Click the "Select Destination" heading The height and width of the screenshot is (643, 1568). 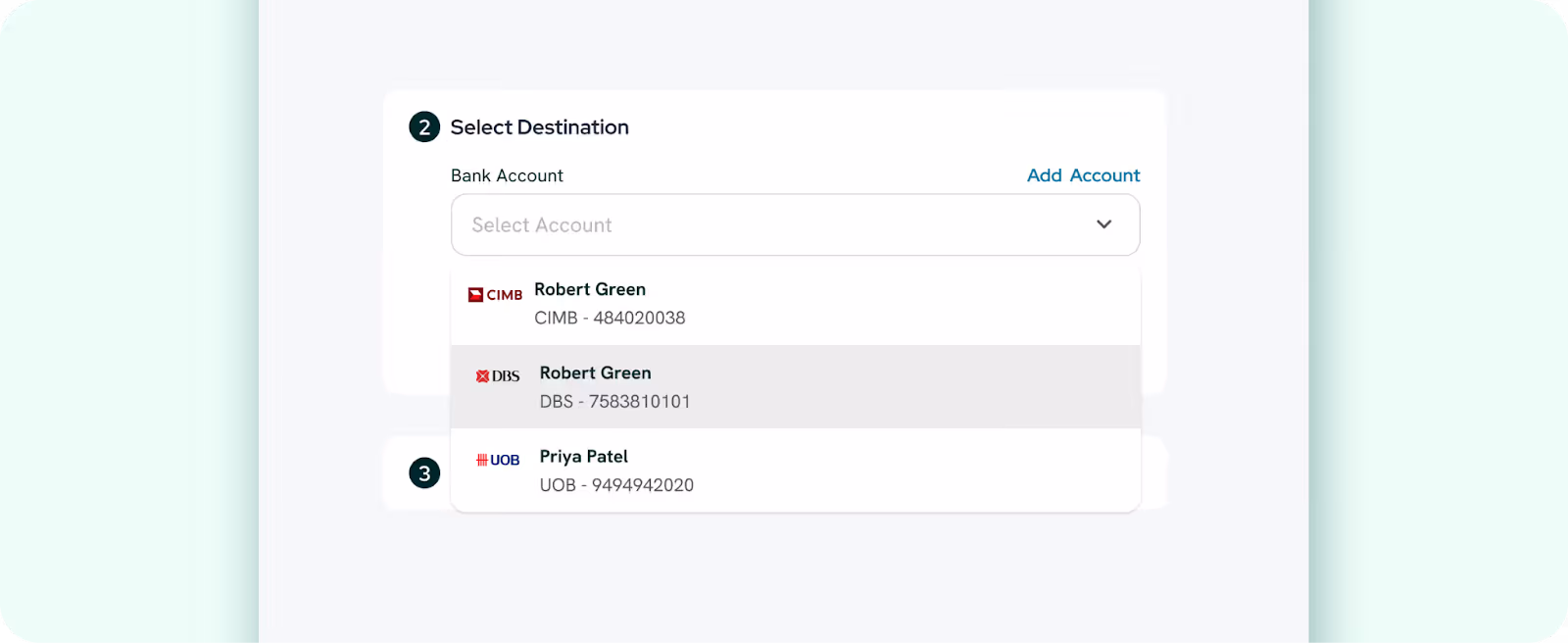(x=539, y=127)
